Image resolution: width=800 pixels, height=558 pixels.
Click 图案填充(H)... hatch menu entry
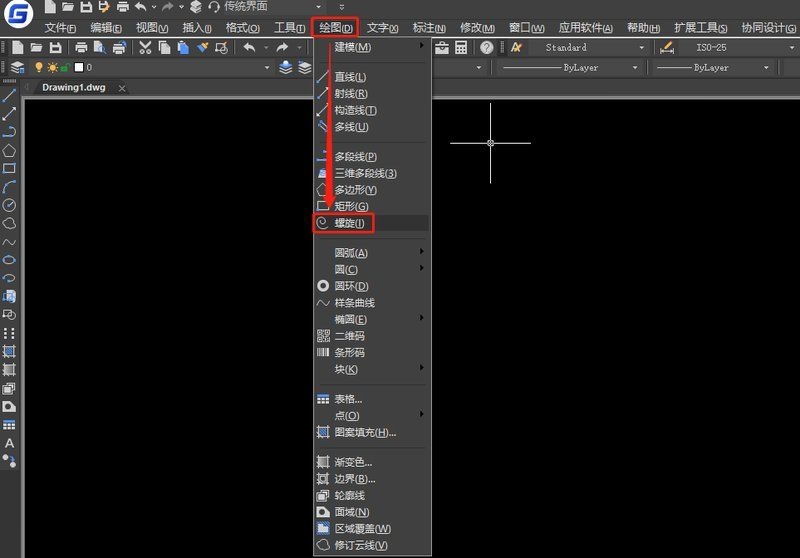pos(365,433)
